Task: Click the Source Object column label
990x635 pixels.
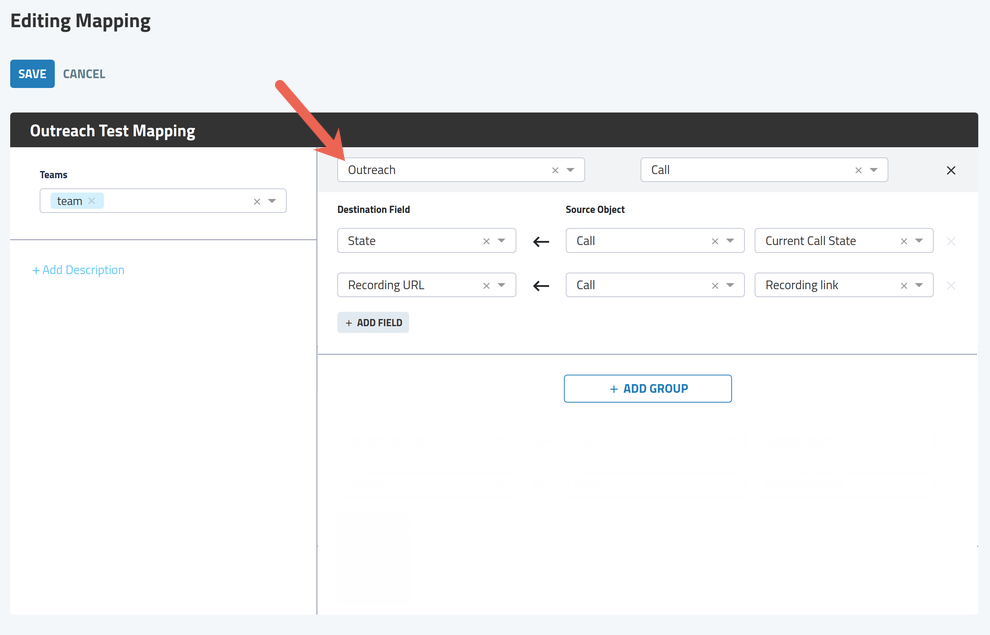Action: [595, 210]
